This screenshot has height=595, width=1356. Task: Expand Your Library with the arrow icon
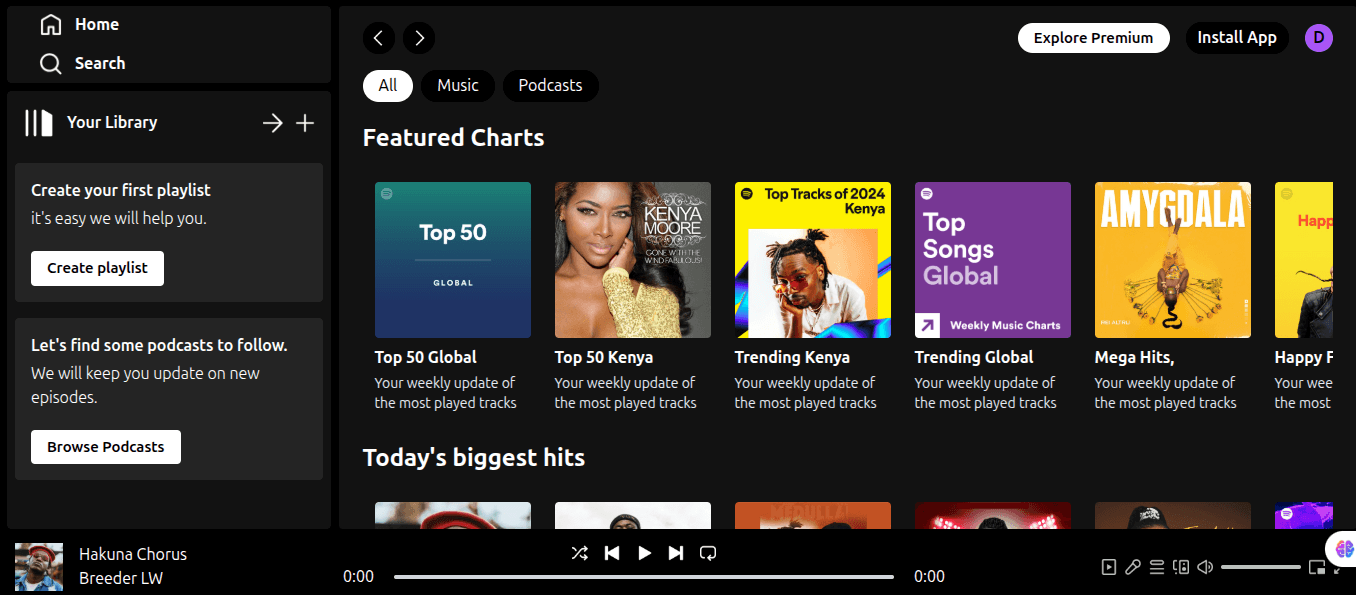(x=272, y=123)
